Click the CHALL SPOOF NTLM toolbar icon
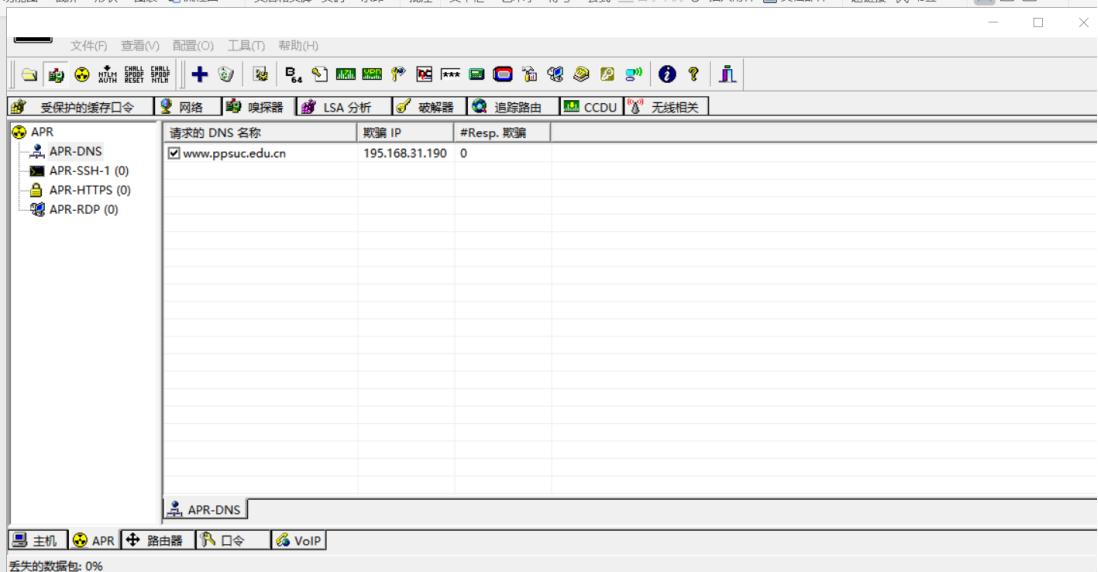The height and width of the screenshot is (572, 1098). click(160, 74)
